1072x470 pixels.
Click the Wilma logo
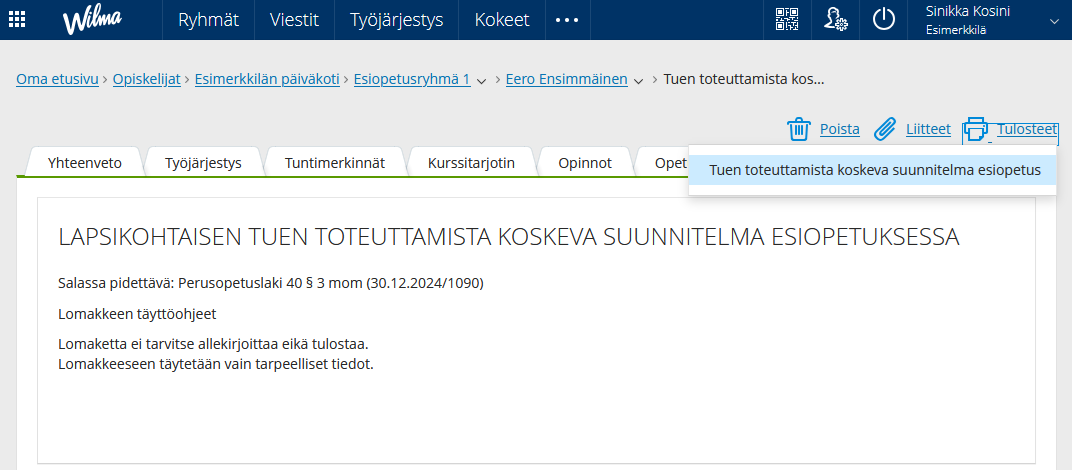93,20
